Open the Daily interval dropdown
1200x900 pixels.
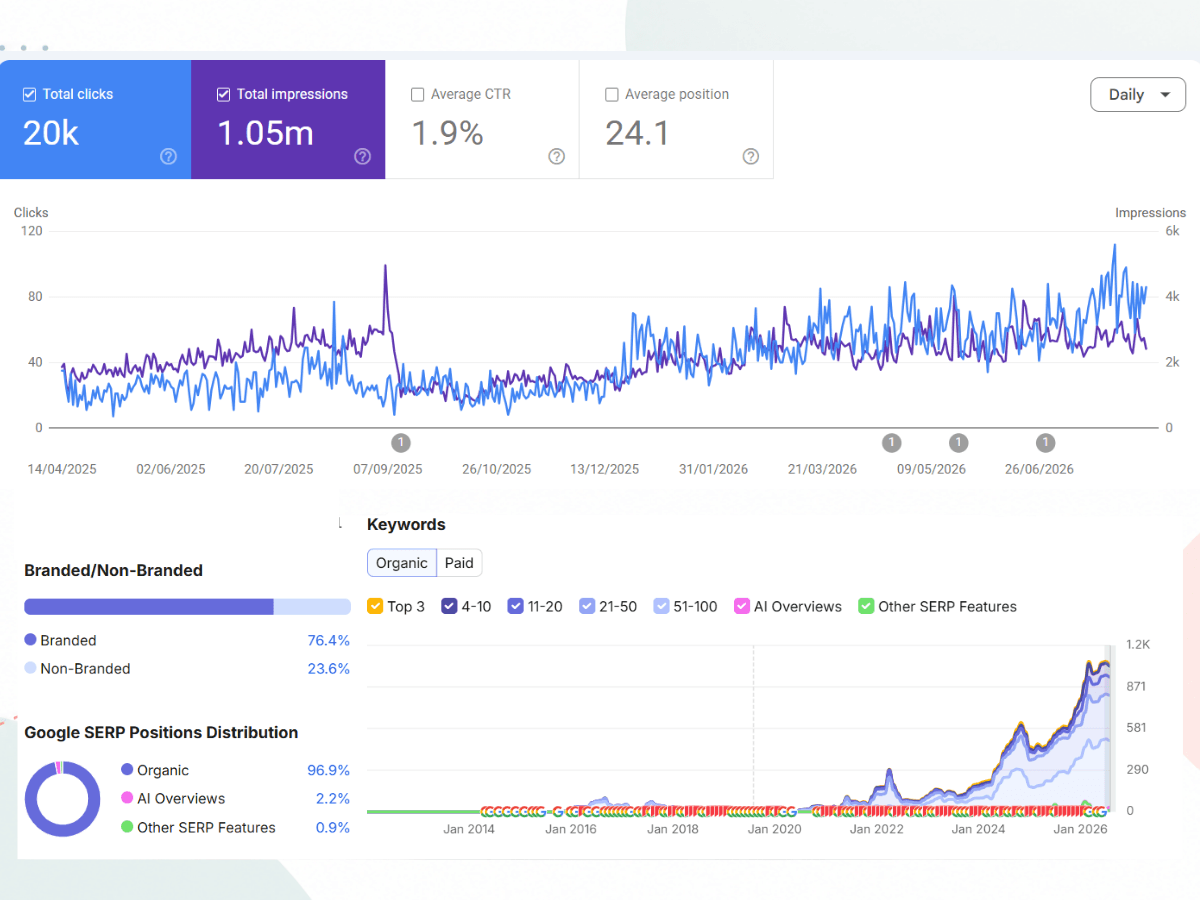pos(1138,95)
